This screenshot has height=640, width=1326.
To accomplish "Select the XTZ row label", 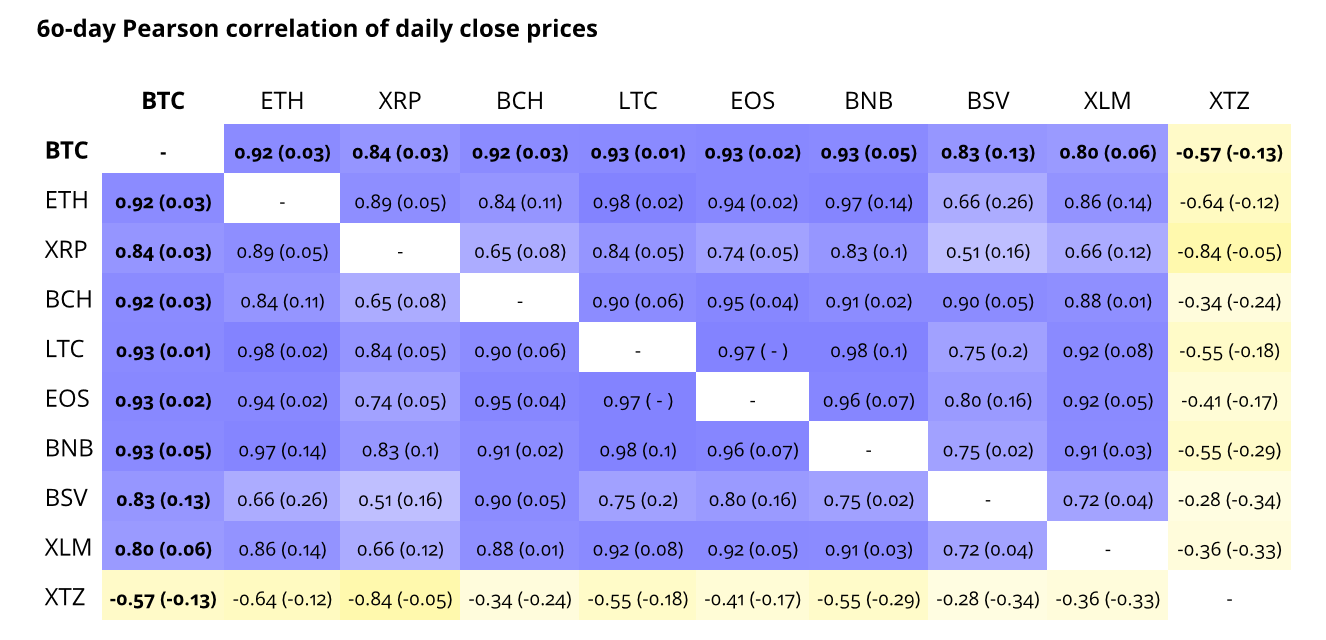I will pos(65,598).
